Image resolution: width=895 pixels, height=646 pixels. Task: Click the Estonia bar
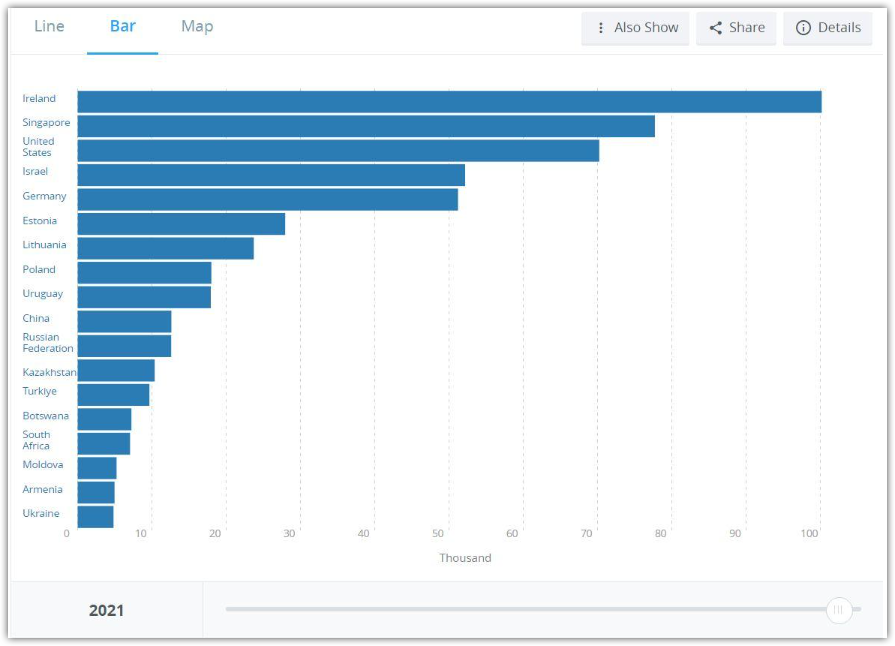181,224
